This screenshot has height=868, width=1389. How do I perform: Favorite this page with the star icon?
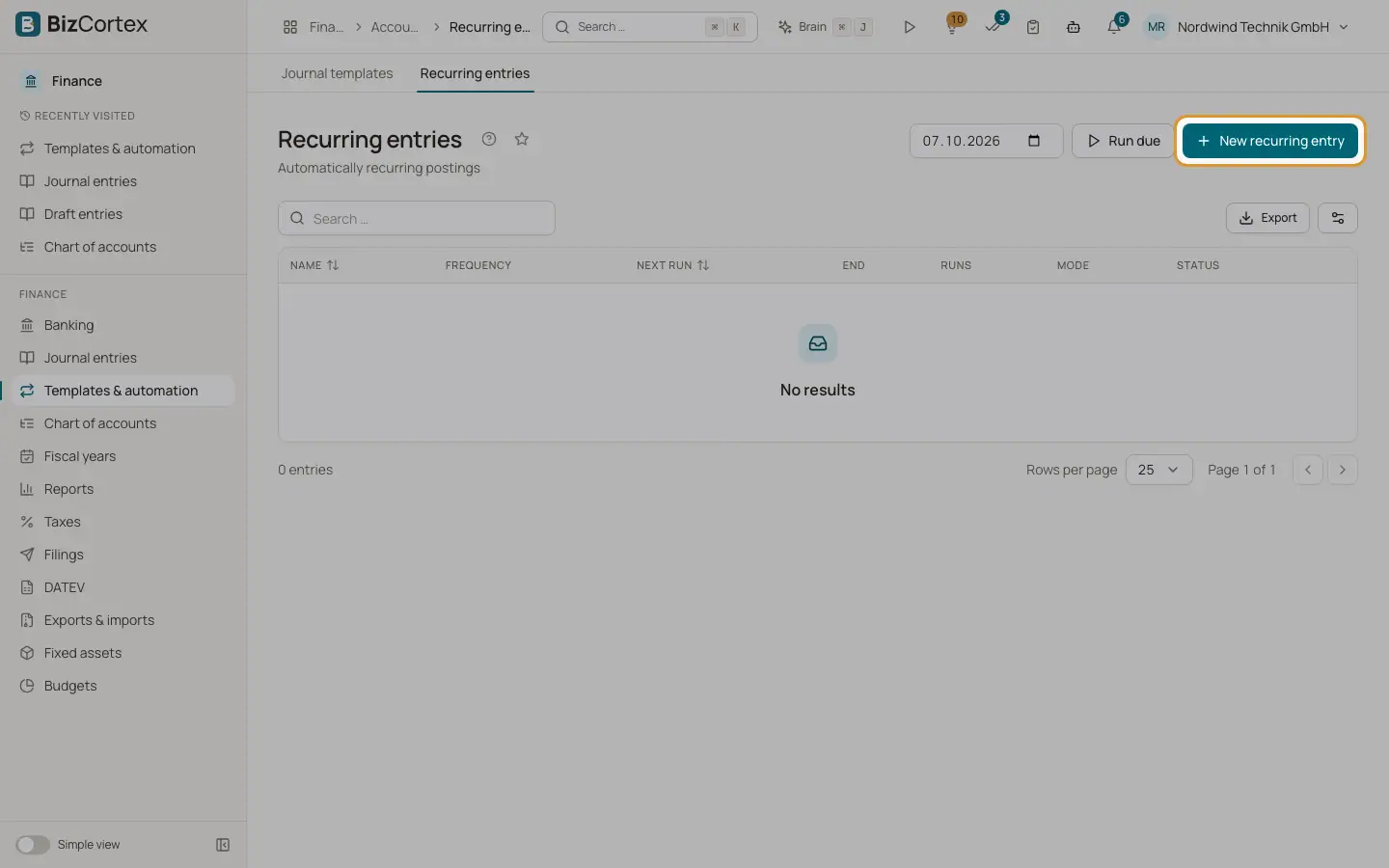(522, 139)
